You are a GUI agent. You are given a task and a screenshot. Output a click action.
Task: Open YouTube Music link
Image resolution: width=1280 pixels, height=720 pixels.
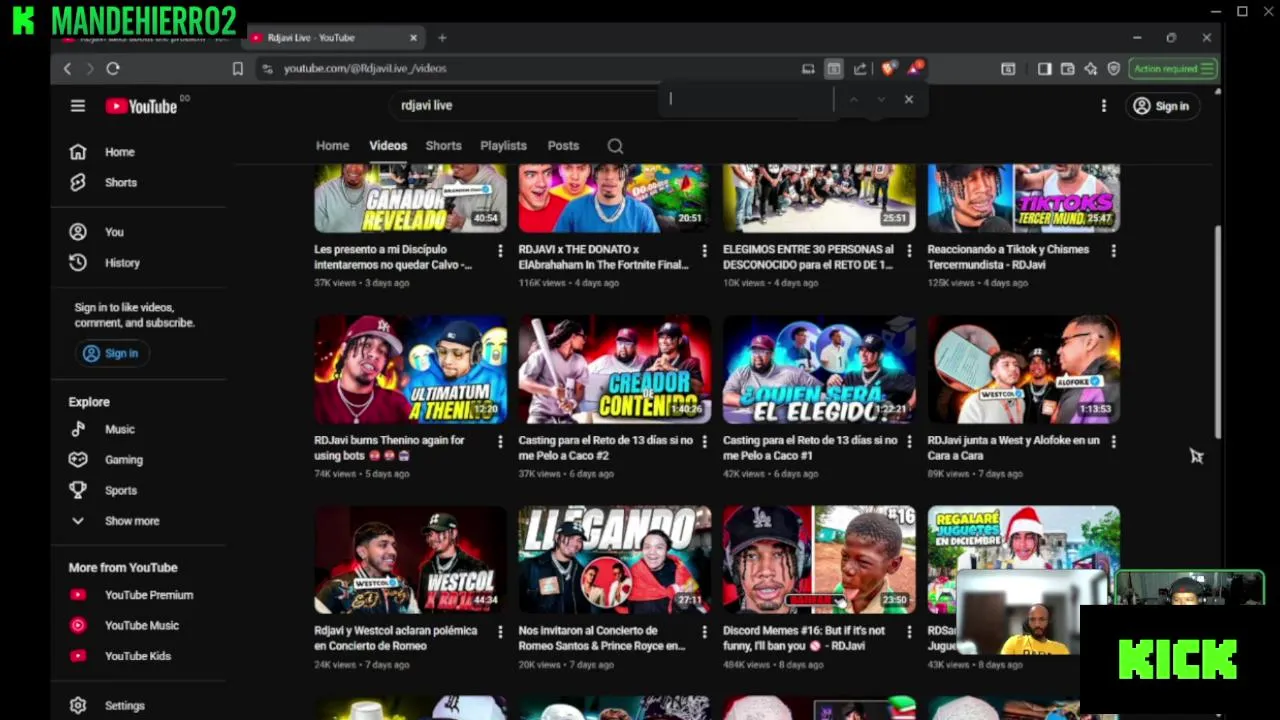(x=141, y=625)
